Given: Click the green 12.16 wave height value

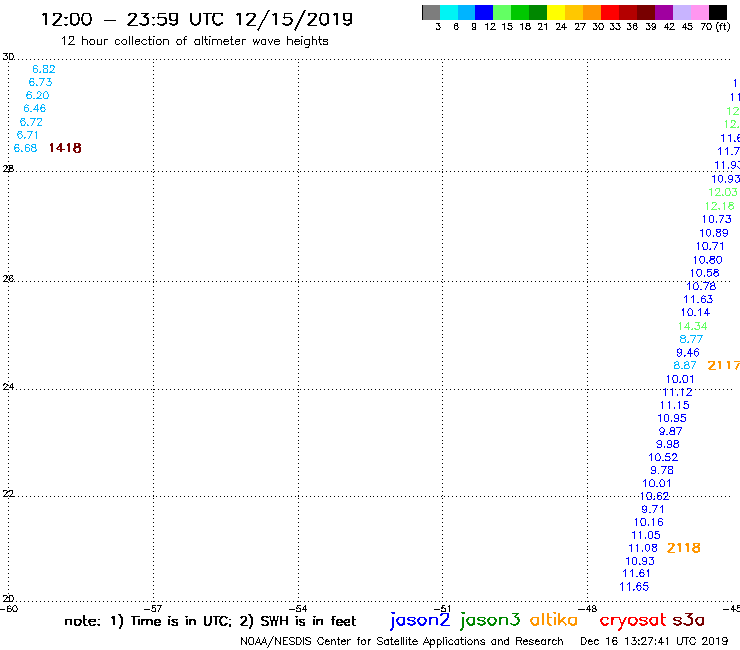Looking at the screenshot, I should tap(719, 206).
